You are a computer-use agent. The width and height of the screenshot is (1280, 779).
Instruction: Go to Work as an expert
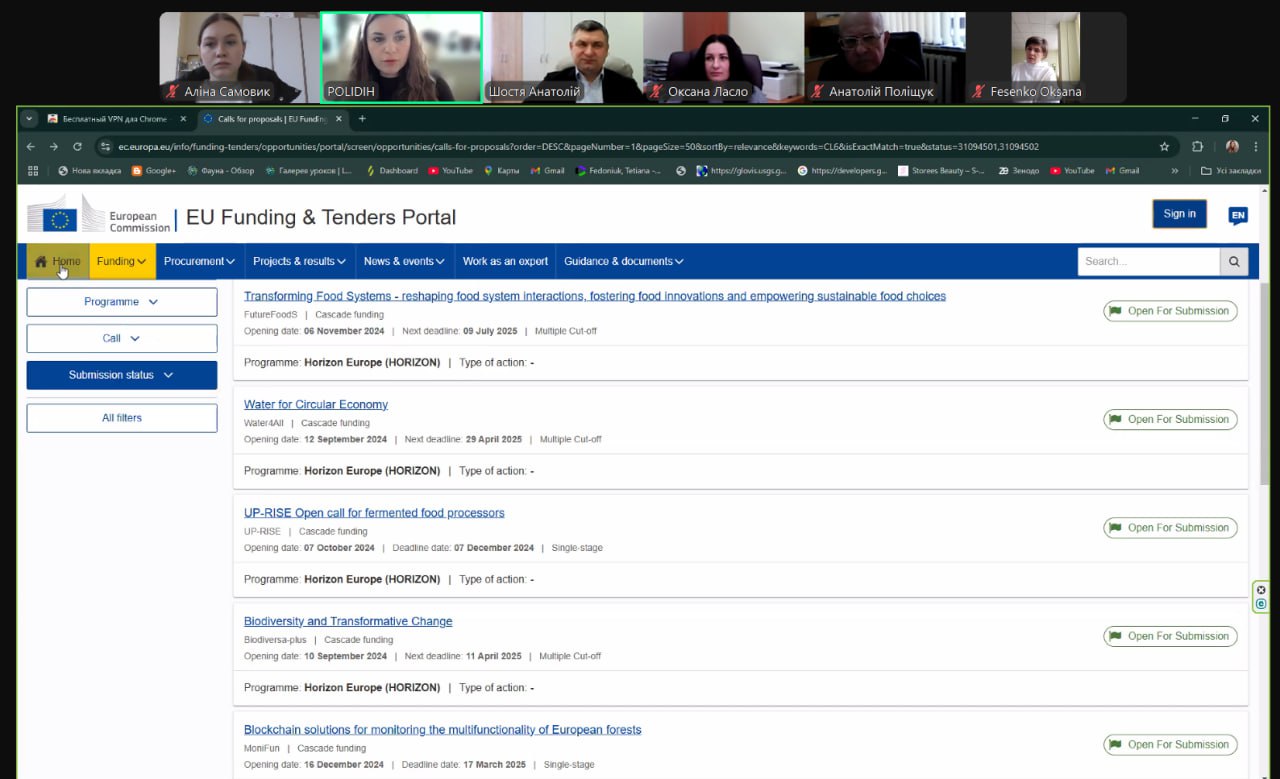point(505,261)
